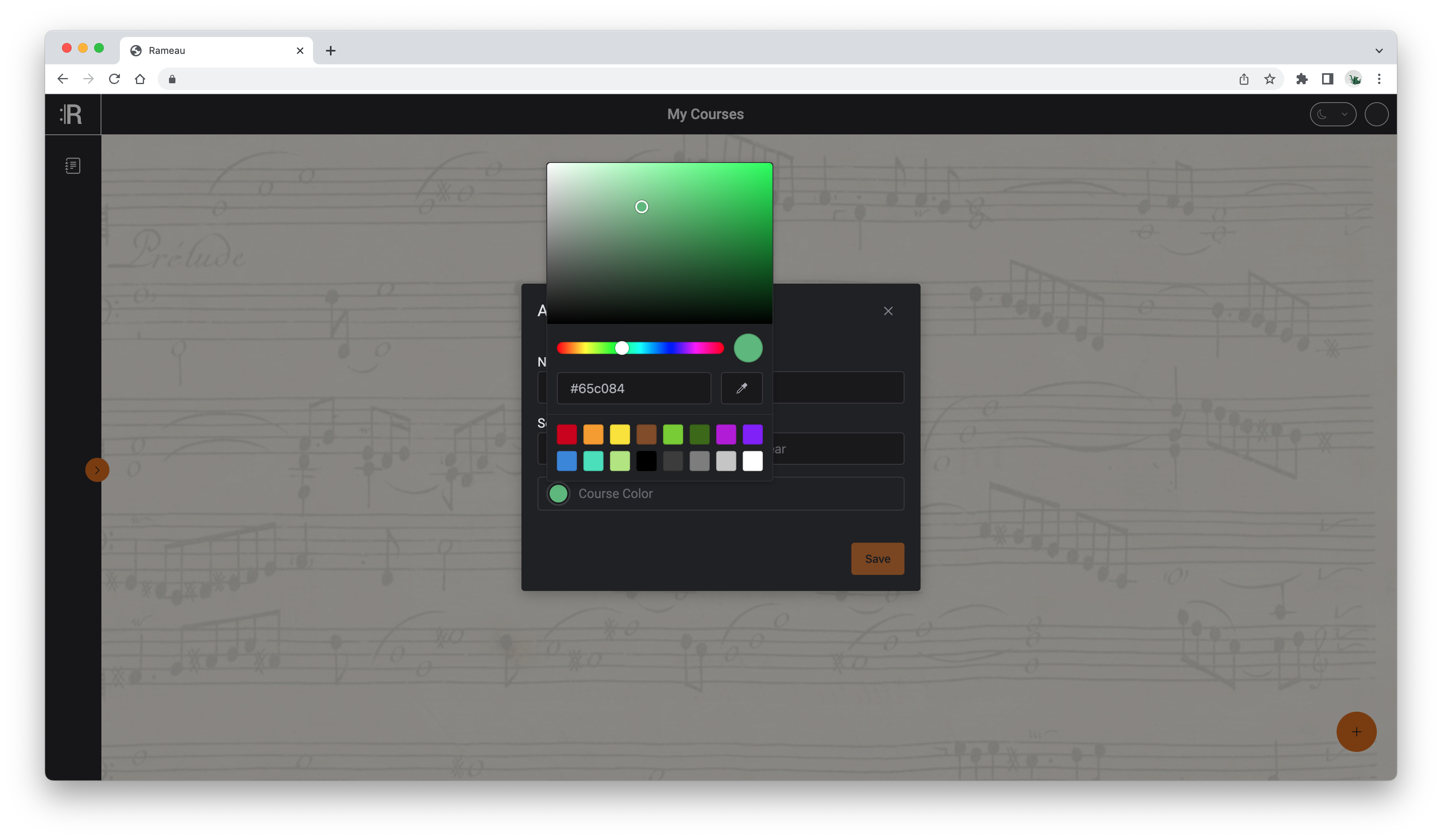Reload the page
1442x840 pixels.
[x=114, y=79]
